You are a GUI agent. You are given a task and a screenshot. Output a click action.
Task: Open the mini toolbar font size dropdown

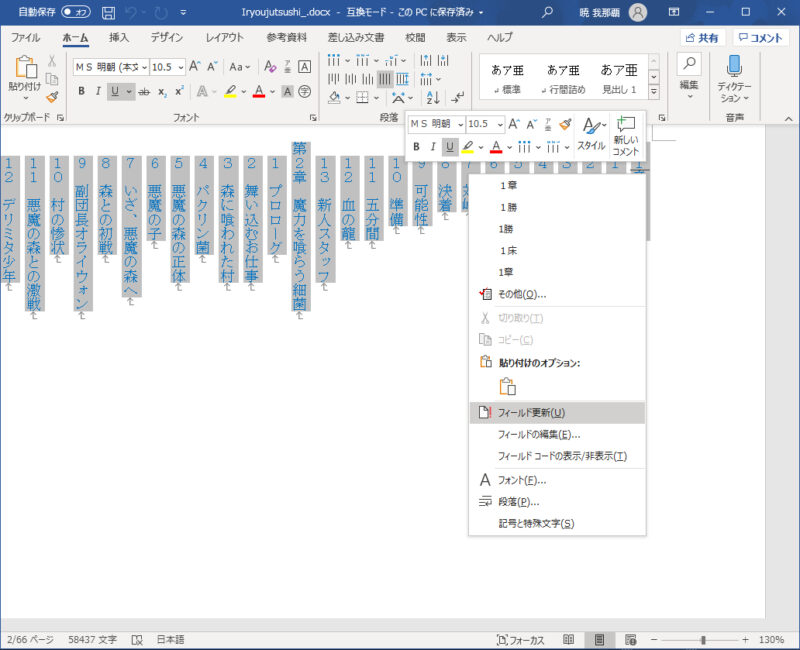500,124
